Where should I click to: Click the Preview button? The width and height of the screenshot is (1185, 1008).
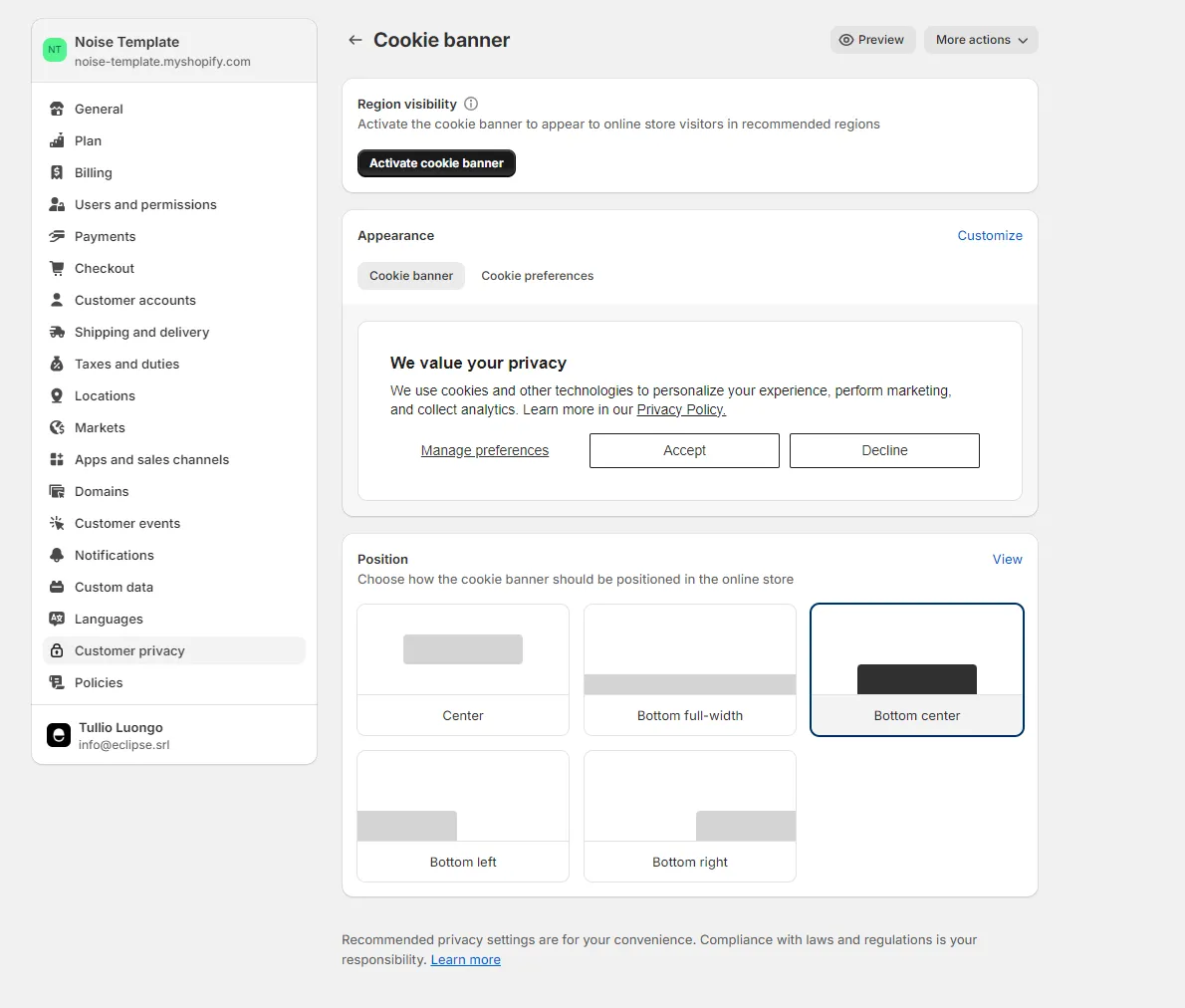pyautogui.click(x=872, y=40)
